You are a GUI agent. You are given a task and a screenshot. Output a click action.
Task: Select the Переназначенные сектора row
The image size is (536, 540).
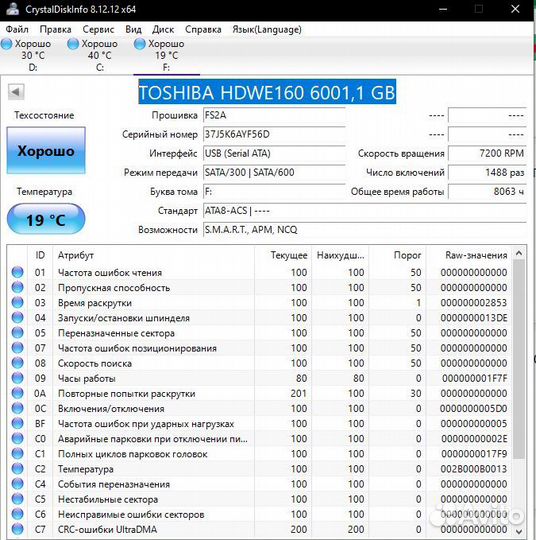[x=259, y=333]
